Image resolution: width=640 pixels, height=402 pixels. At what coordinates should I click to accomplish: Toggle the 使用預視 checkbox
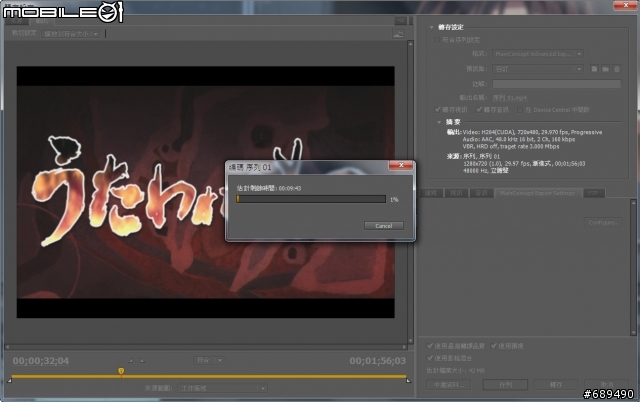click(x=494, y=346)
